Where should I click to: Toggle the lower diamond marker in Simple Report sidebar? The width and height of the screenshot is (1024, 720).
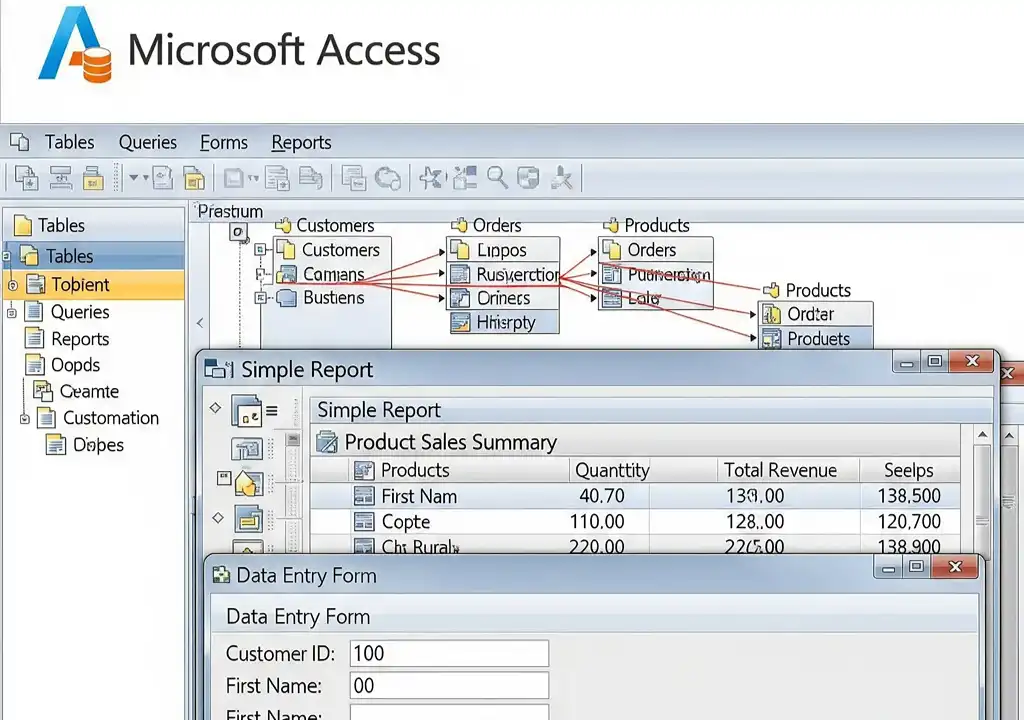pyautogui.click(x=218, y=518)
